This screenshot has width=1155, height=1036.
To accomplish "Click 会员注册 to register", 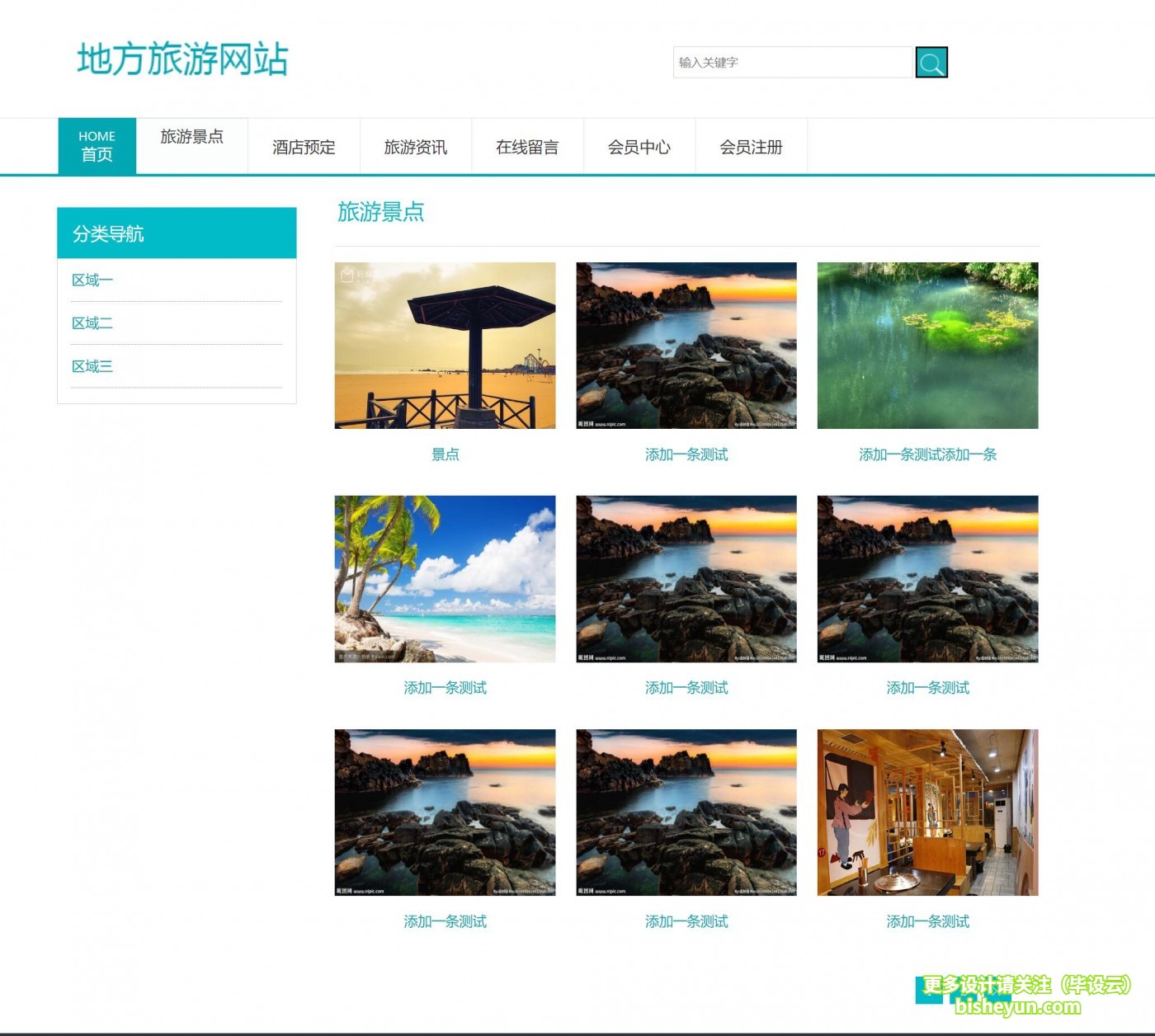I will point(752,148).
